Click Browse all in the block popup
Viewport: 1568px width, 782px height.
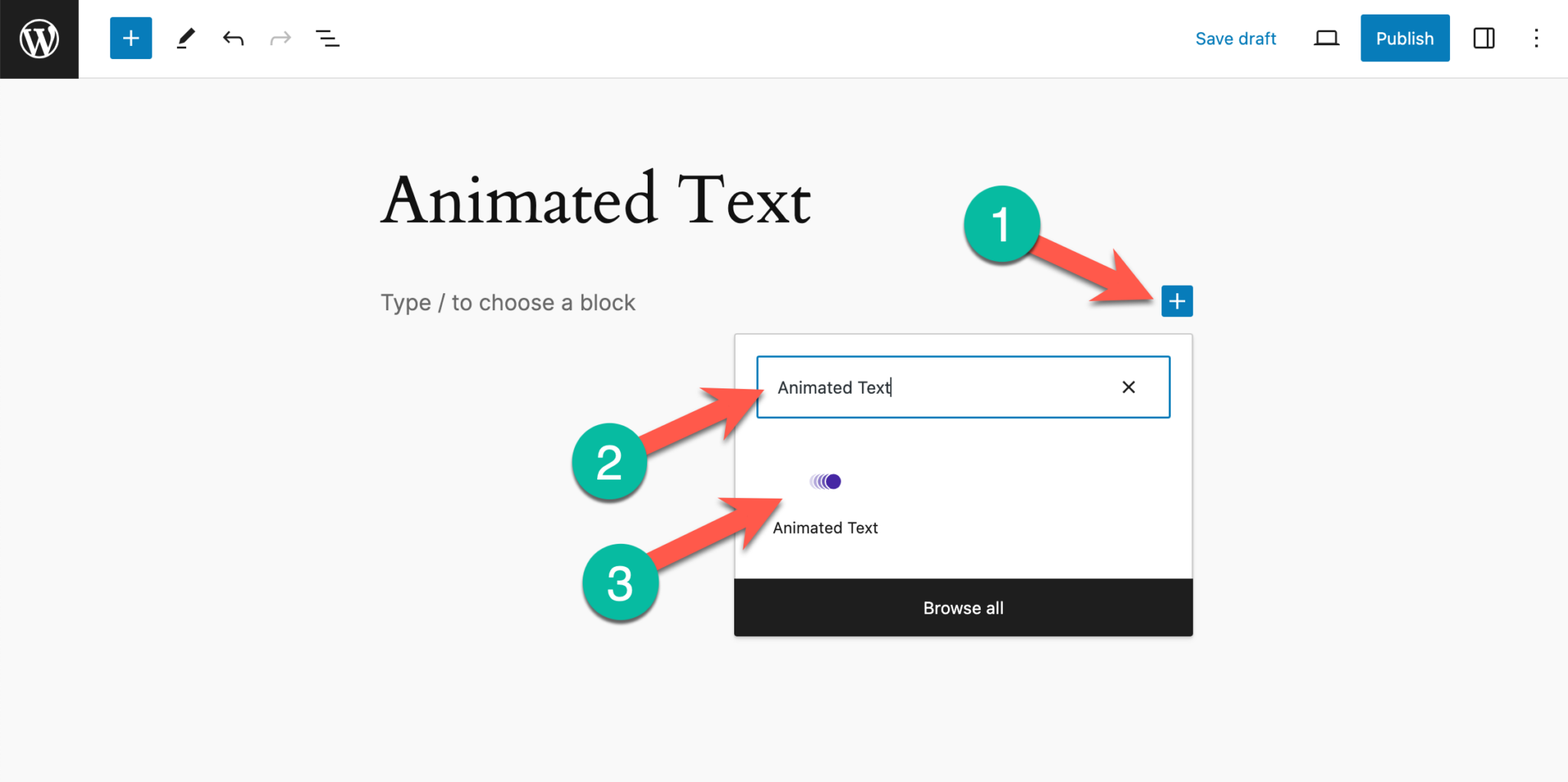(x=963, y=607)
